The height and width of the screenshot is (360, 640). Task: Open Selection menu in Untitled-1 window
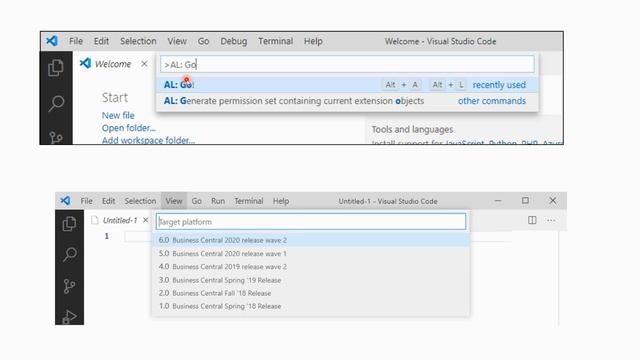(x=140, y=201)
